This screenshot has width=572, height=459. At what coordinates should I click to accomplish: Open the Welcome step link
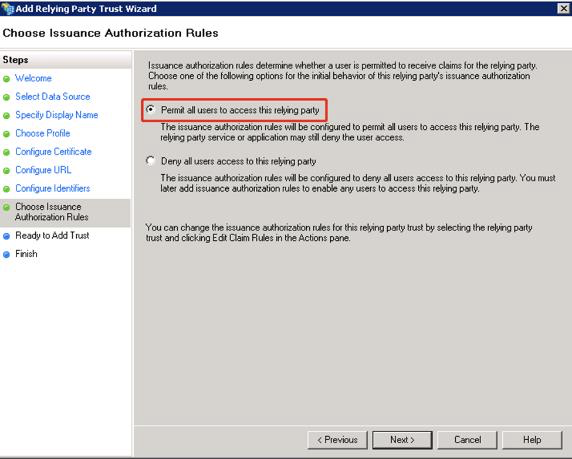[33, 78]
